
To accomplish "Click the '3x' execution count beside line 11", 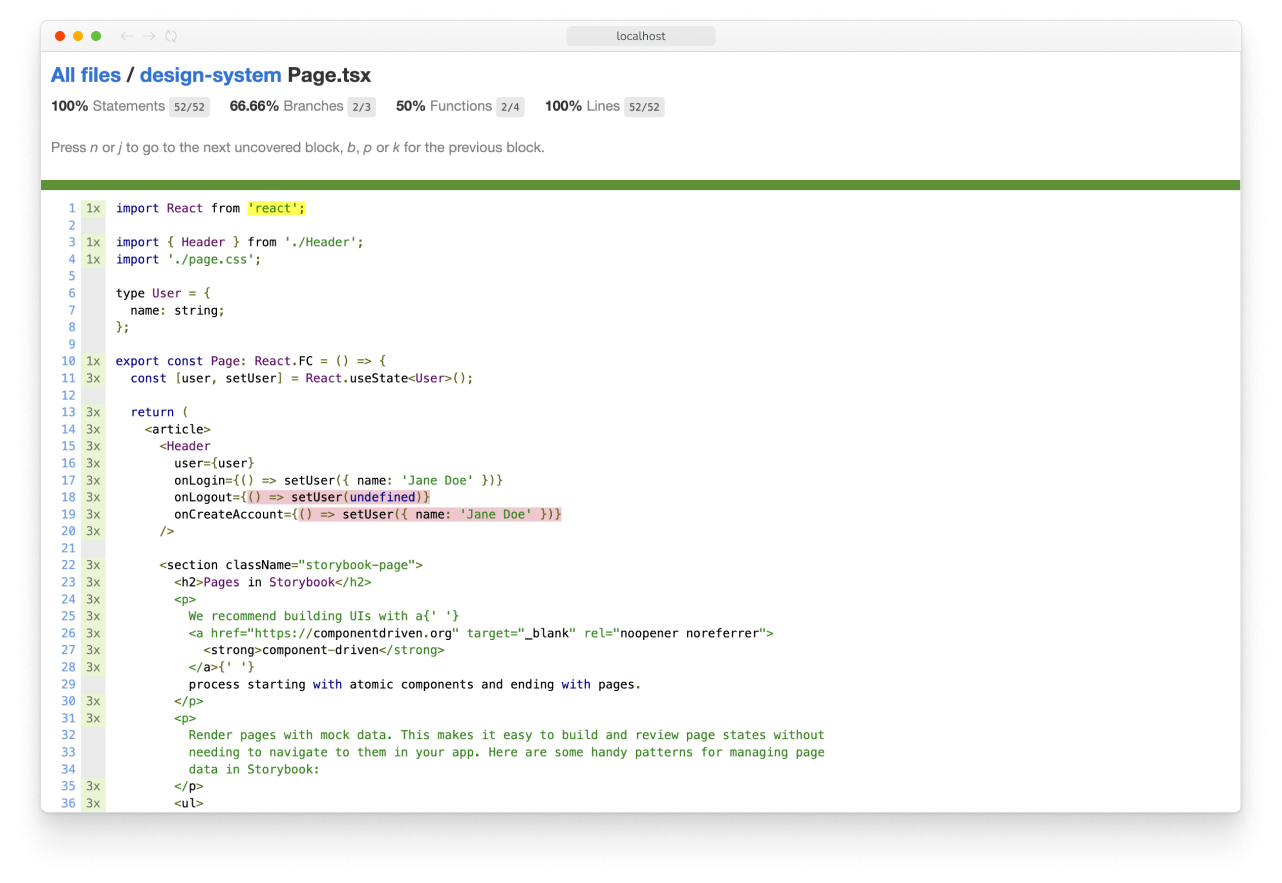I will (93, 378).
